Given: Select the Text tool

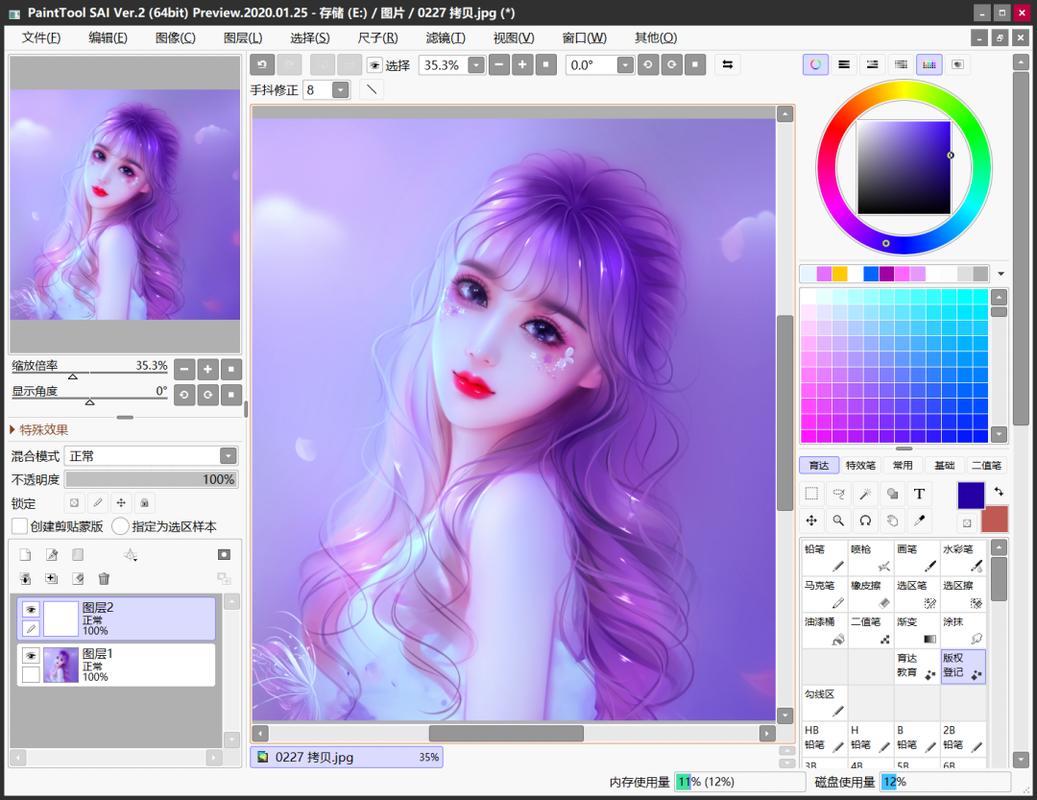Looking at the screenshot, I should tap(919, 493).
